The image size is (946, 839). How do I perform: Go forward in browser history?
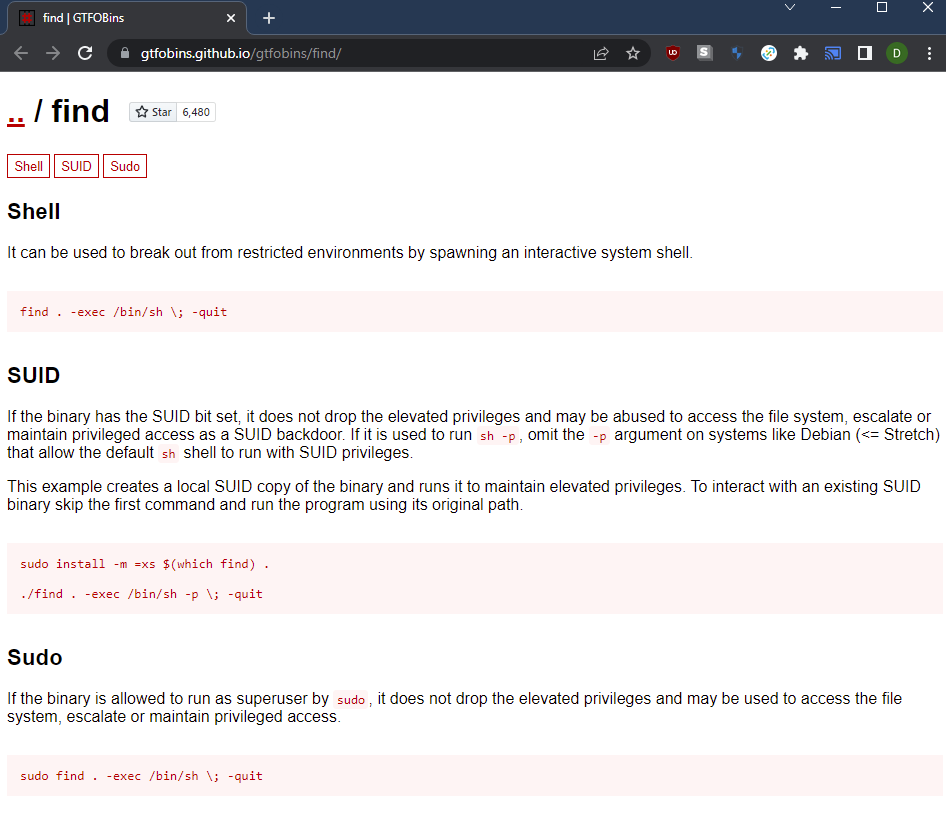tap(53, 53)
